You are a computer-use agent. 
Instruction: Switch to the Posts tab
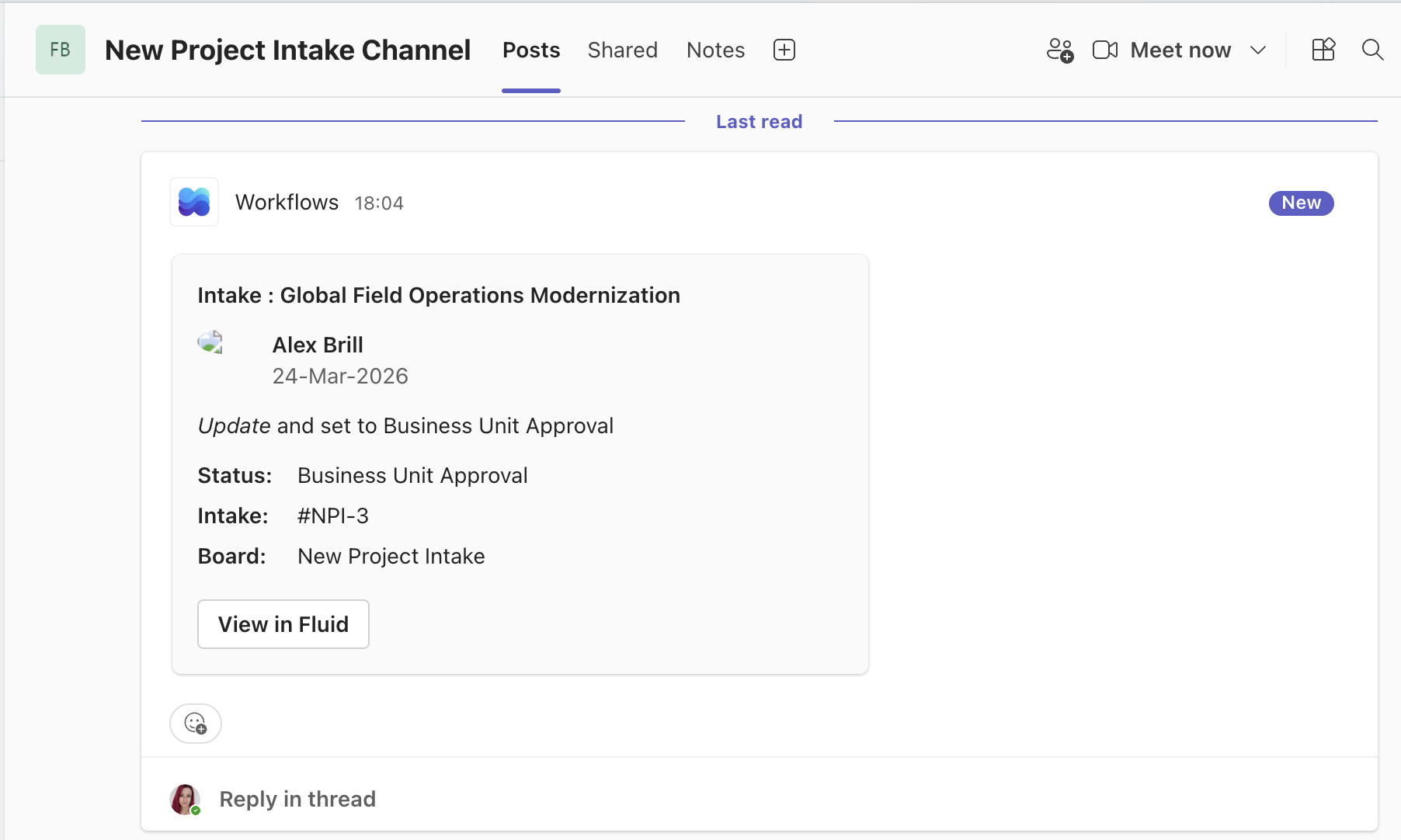531,50
